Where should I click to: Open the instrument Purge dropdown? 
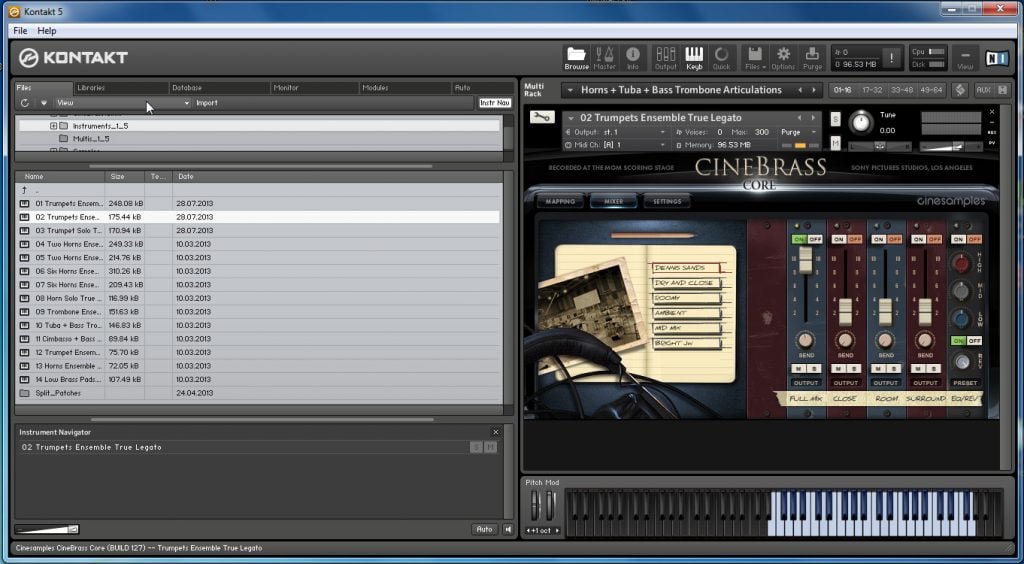click(x=799, y=132)
